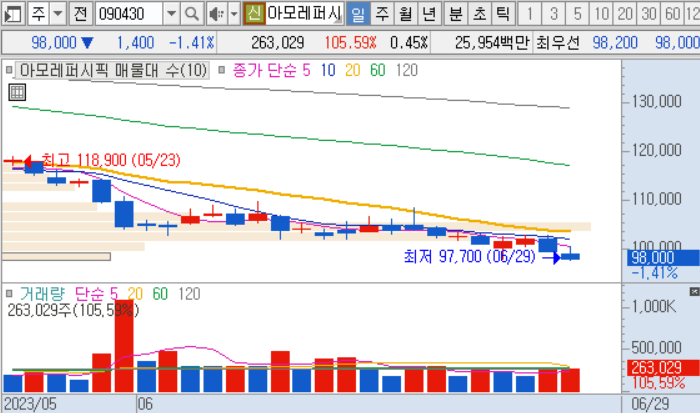The width and height of the screenshot is (700, 413).
Task: Click the 06/29 date label
Action: 650,404
